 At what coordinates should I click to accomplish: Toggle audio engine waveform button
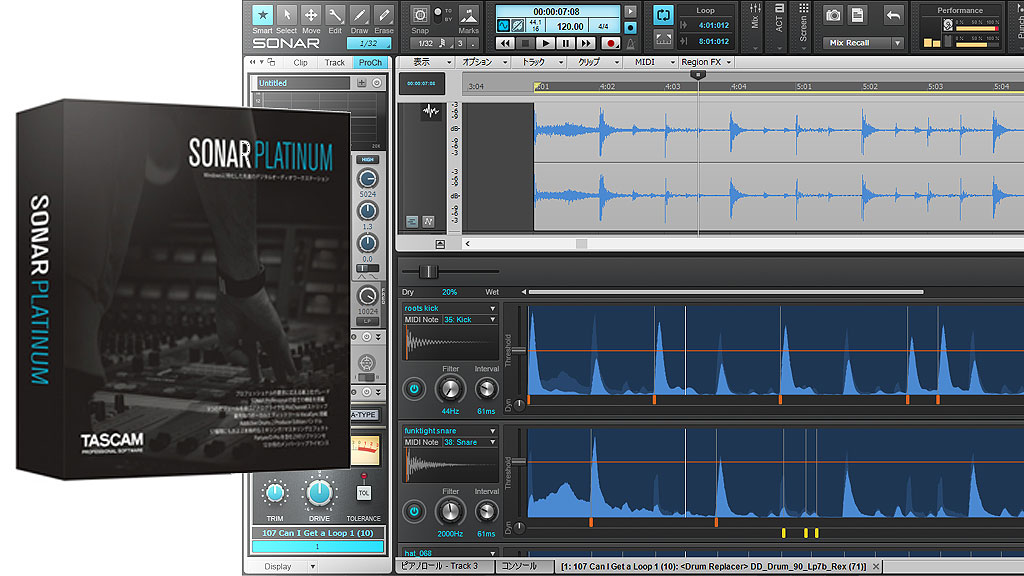(504, 26)
